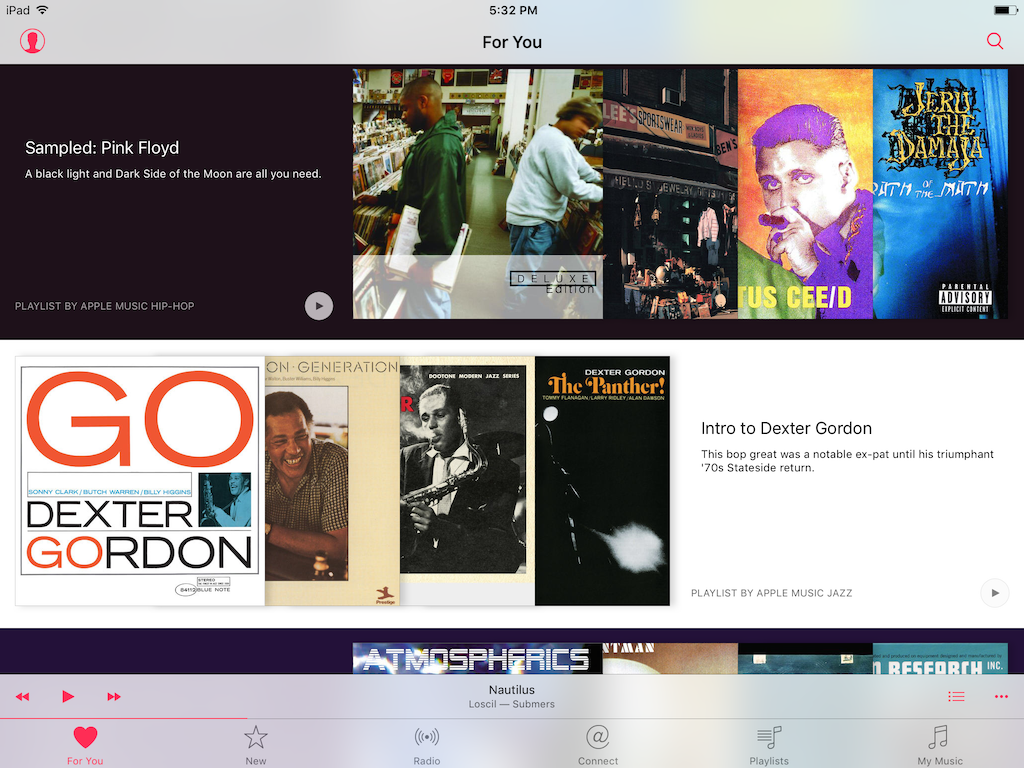
Task: Tap the 5:32 PM clock
Action: point(513,10)
